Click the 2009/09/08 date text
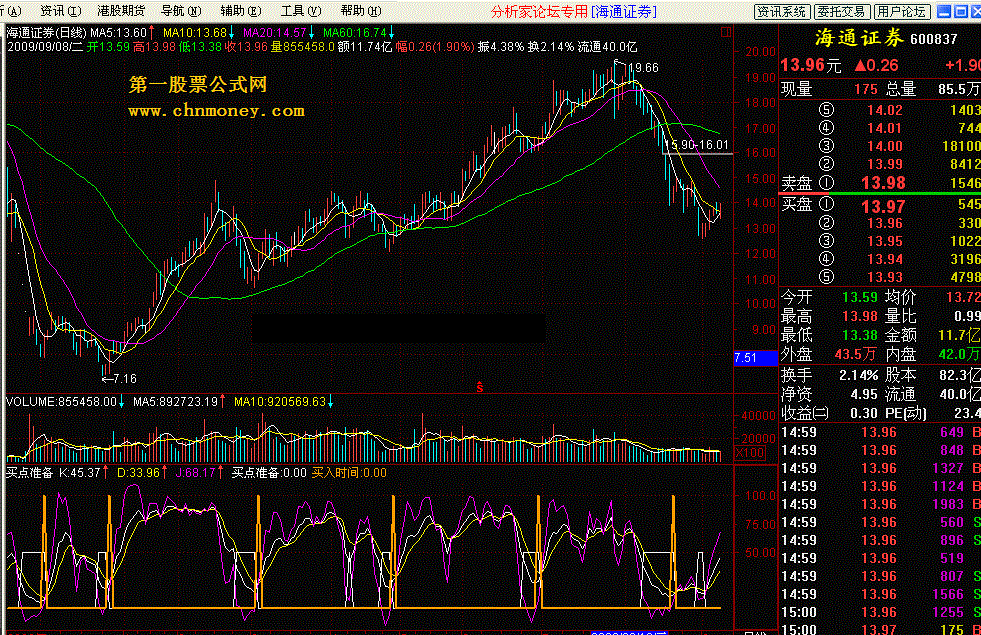The width and height of the screenshot is (981, 635). point(38,47)
